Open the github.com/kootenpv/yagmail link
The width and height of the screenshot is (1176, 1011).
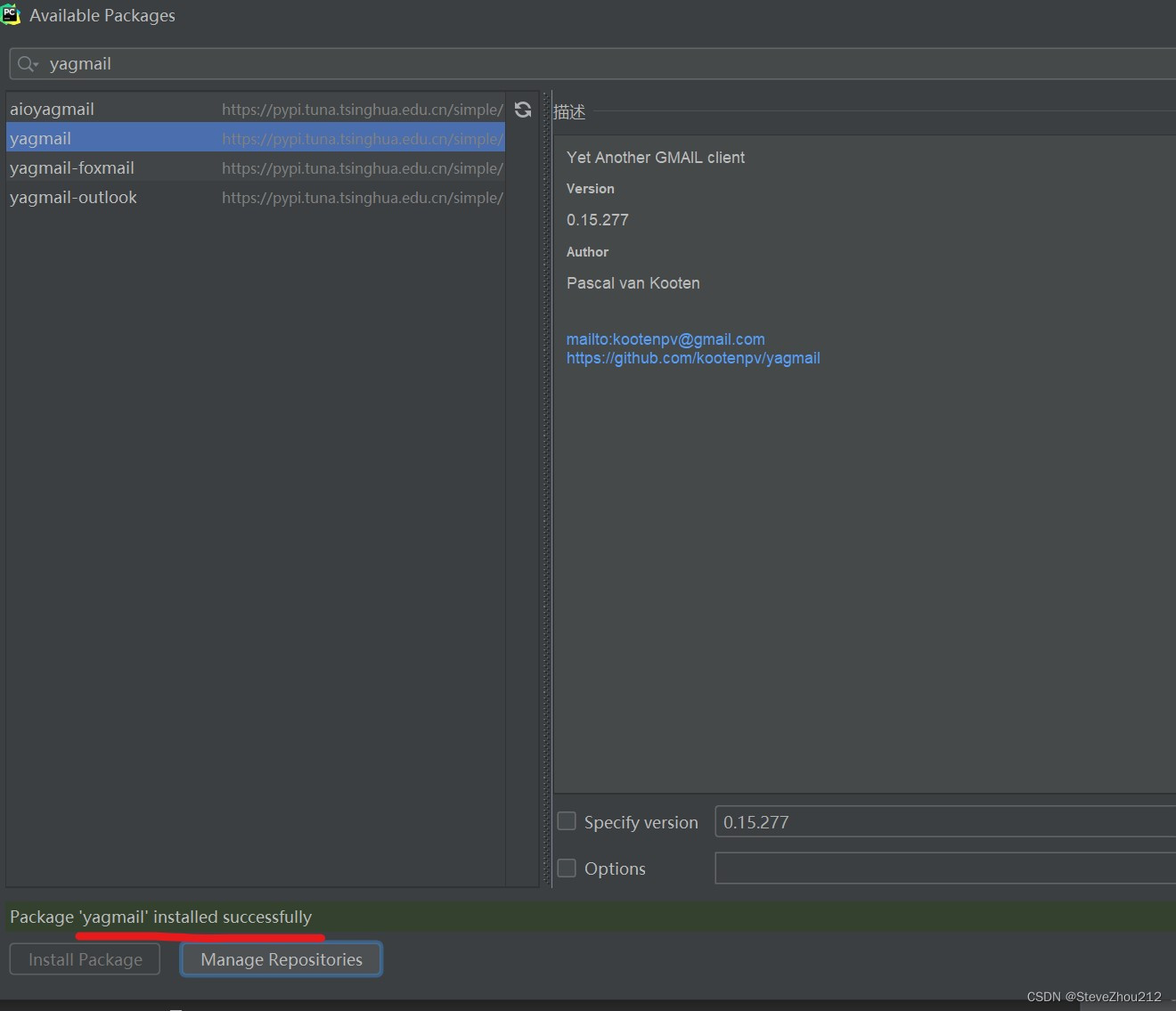coord(693,358)
